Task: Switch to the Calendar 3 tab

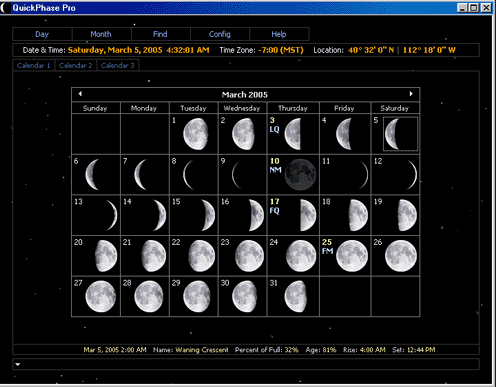Action: (x=117, y=65)
